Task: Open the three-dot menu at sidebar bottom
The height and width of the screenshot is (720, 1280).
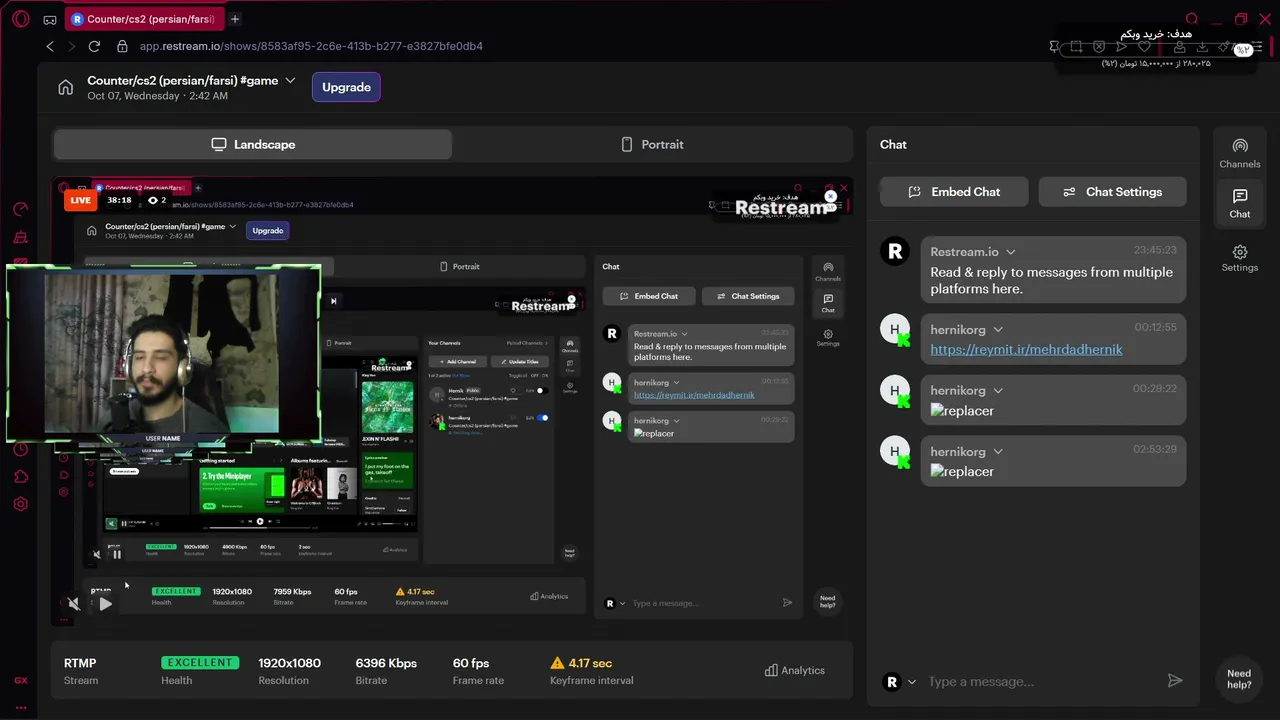Action: coord(20,707)
